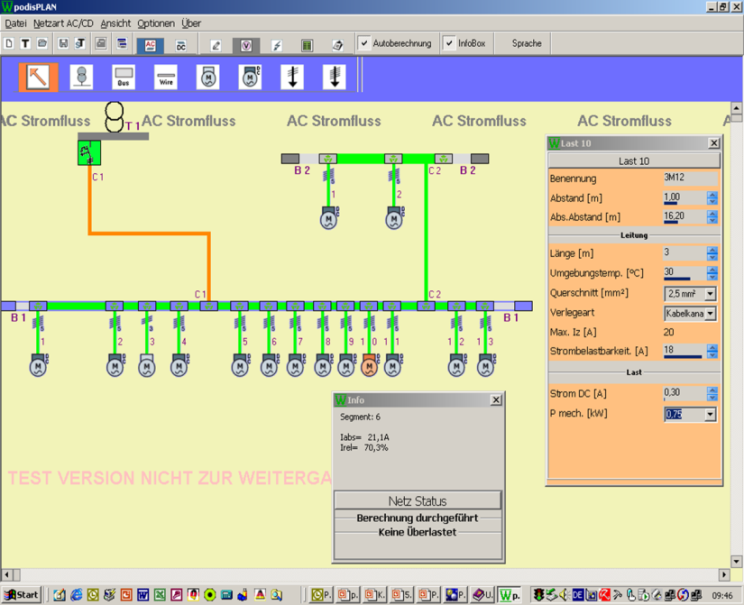Click the 'Keine Überlastet' status text
Screen dimensions: 744x605
click(418, 532)
